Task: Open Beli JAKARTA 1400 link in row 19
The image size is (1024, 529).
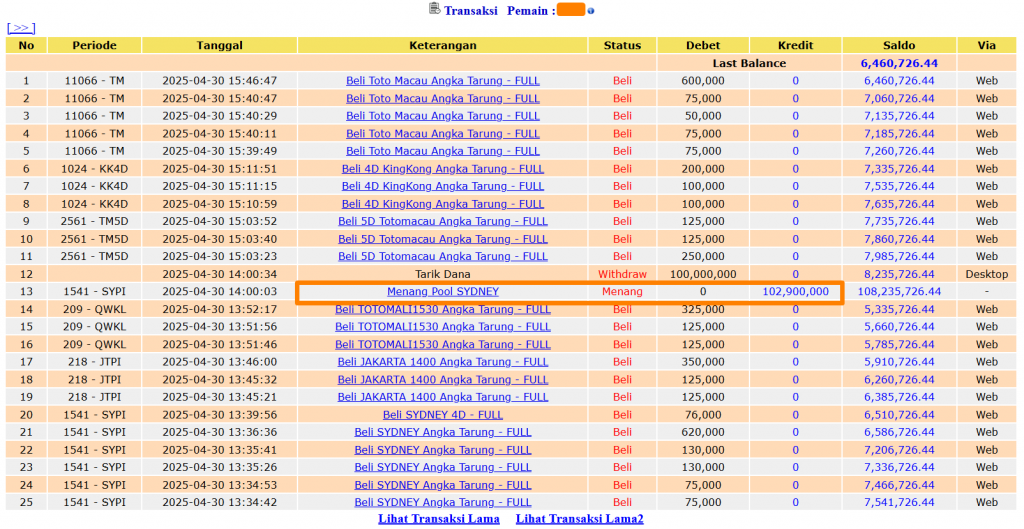Action: point(443,397)
